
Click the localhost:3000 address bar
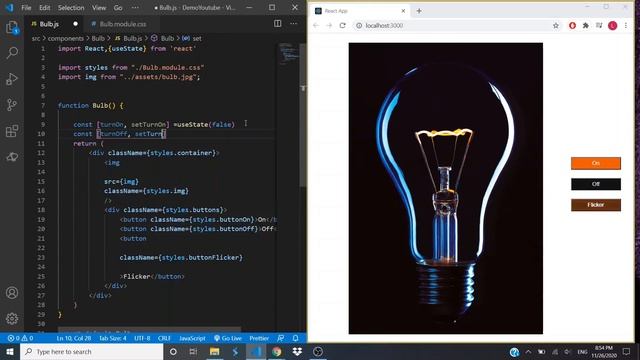[453, 25]
